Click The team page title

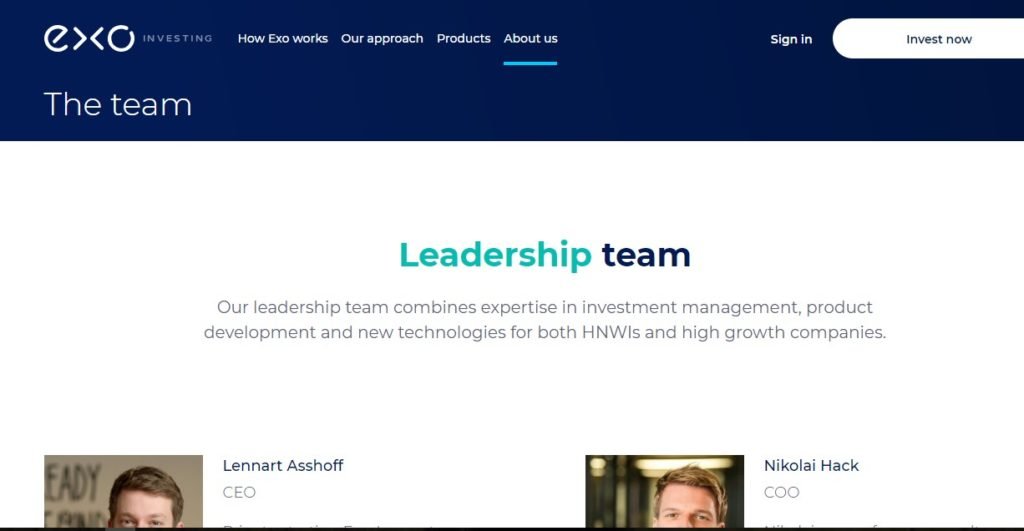(118, 105)
